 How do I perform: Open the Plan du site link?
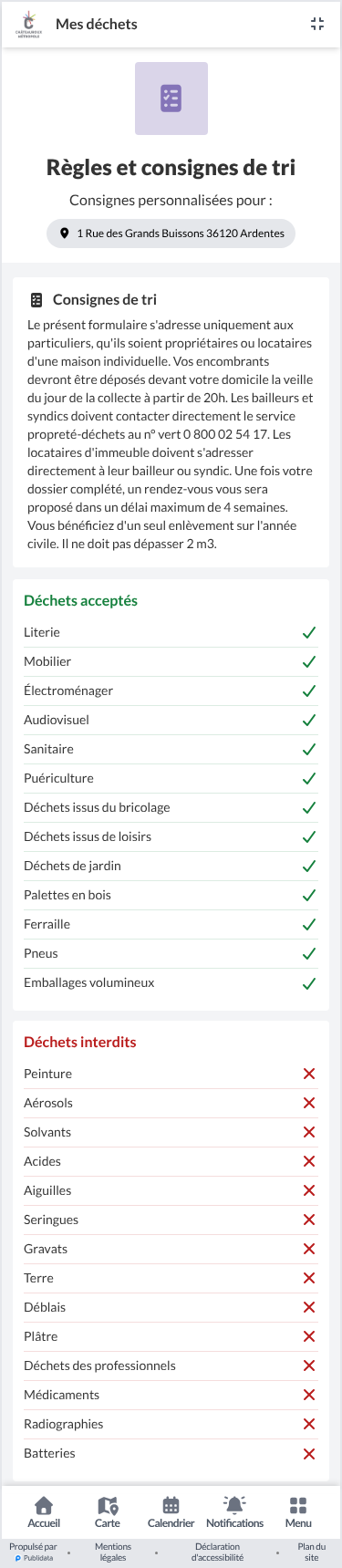(312, 1552)
